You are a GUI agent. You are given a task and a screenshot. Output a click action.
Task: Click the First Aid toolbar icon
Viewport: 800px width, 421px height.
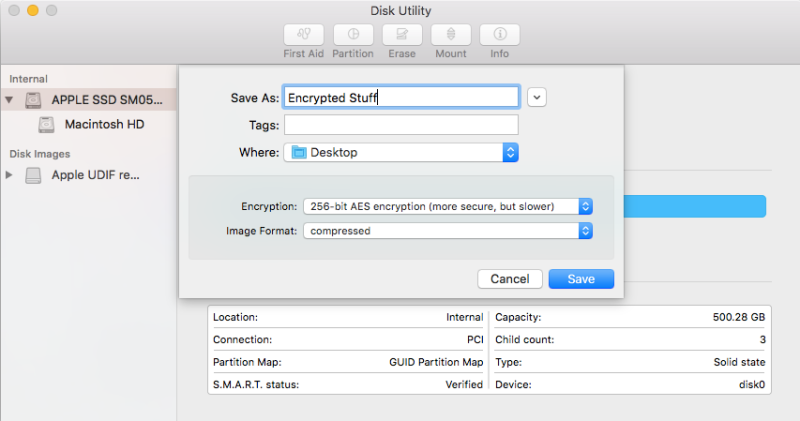pos(303,35)
